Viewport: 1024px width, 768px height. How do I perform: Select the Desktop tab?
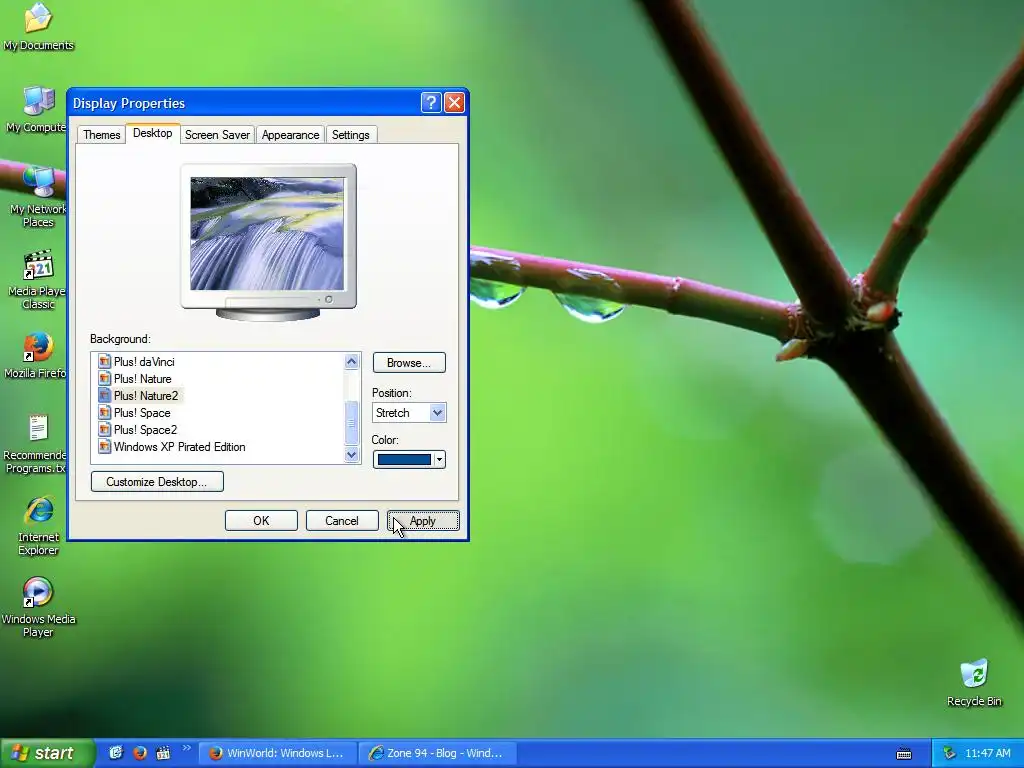tap(153, 133)
